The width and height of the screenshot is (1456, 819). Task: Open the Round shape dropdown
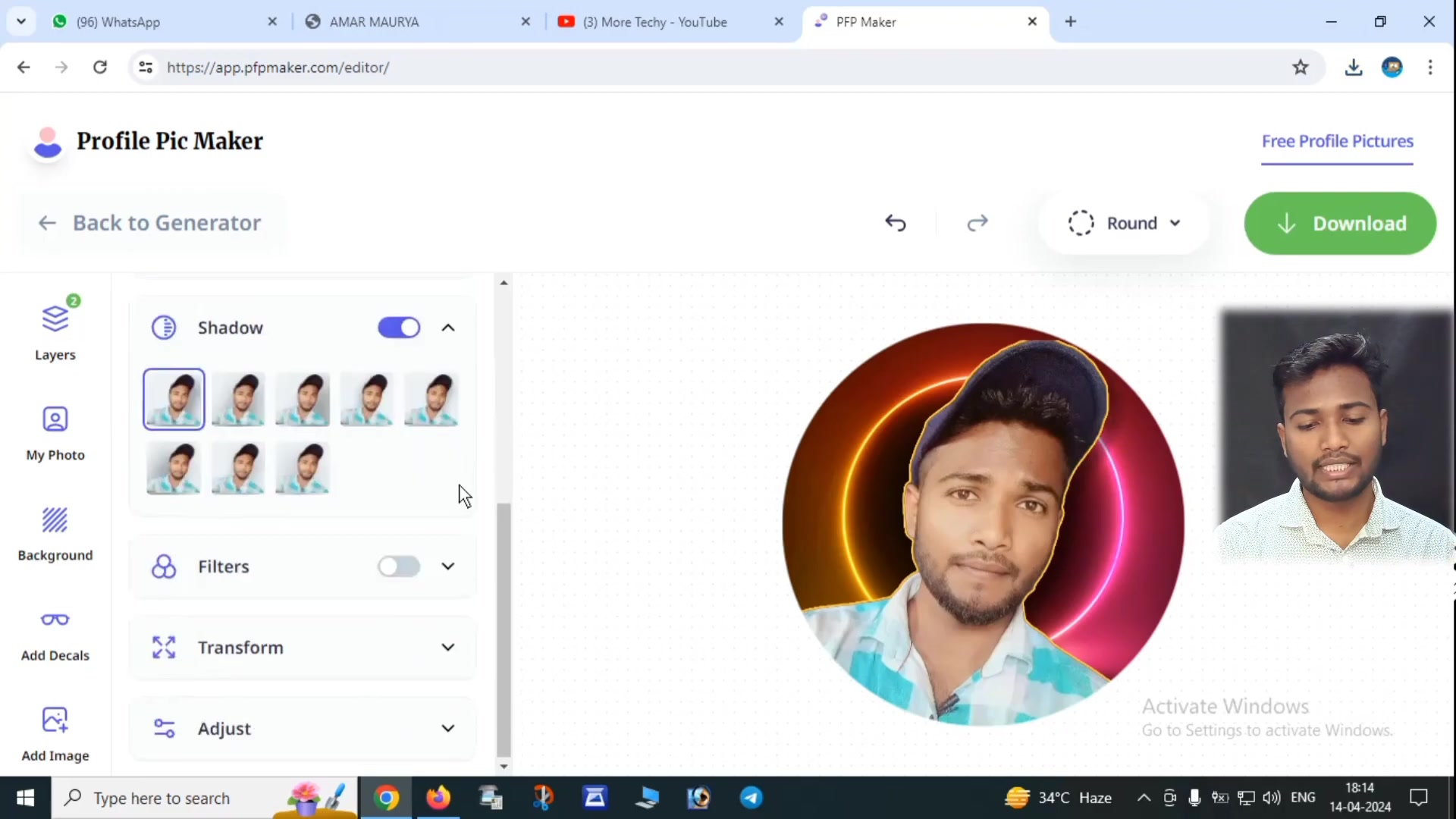1125,223
